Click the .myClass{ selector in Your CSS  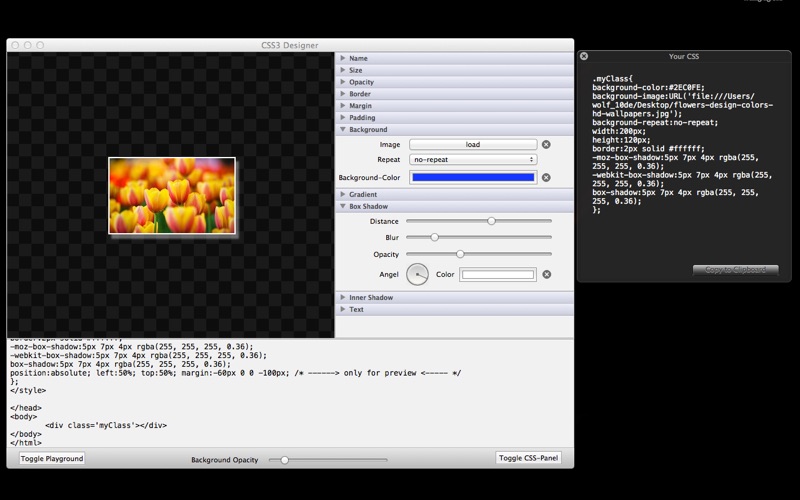pyautogui.click(x=612, y=79)
